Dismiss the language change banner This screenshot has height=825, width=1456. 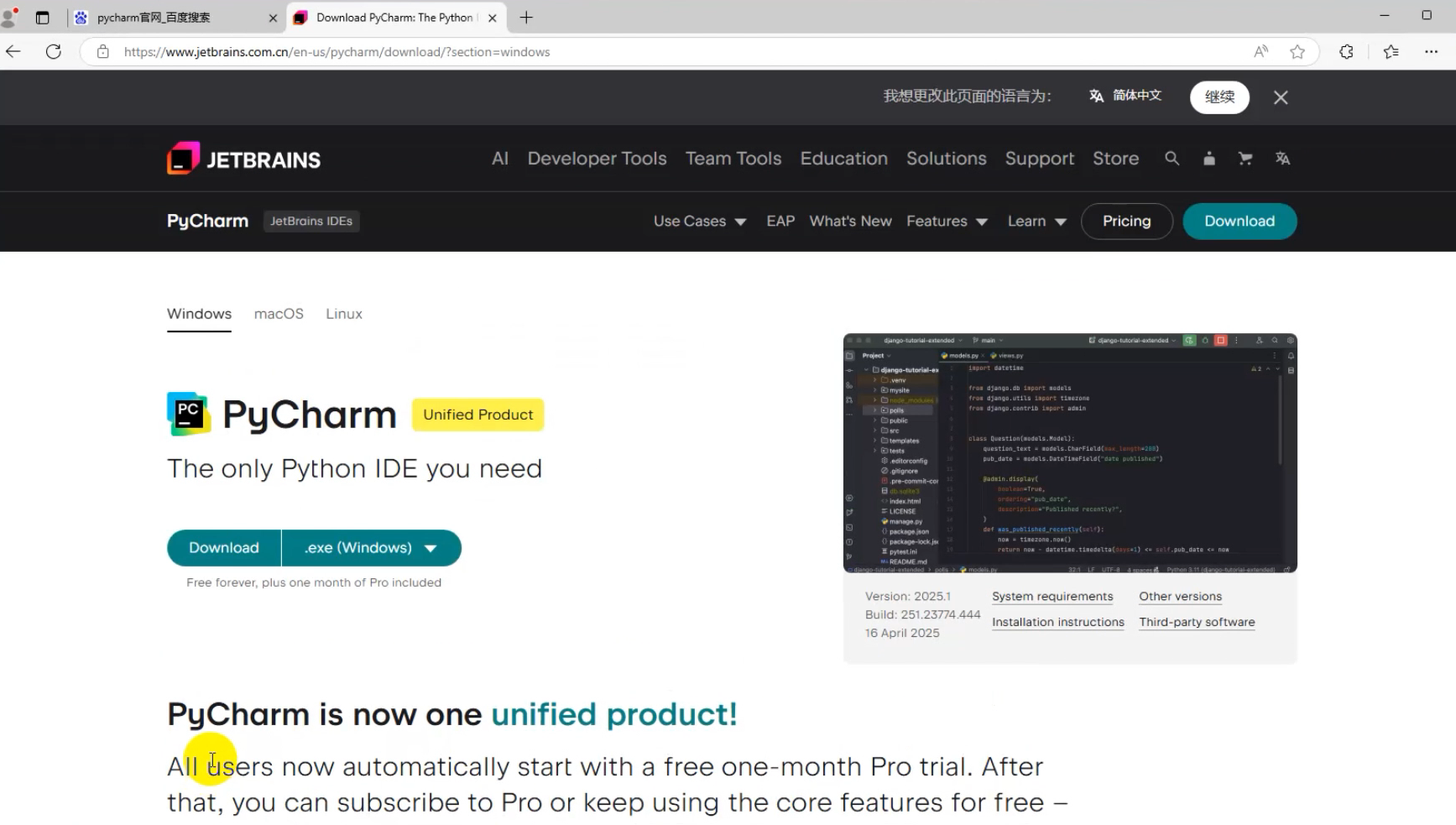[x=1281, y=97]
